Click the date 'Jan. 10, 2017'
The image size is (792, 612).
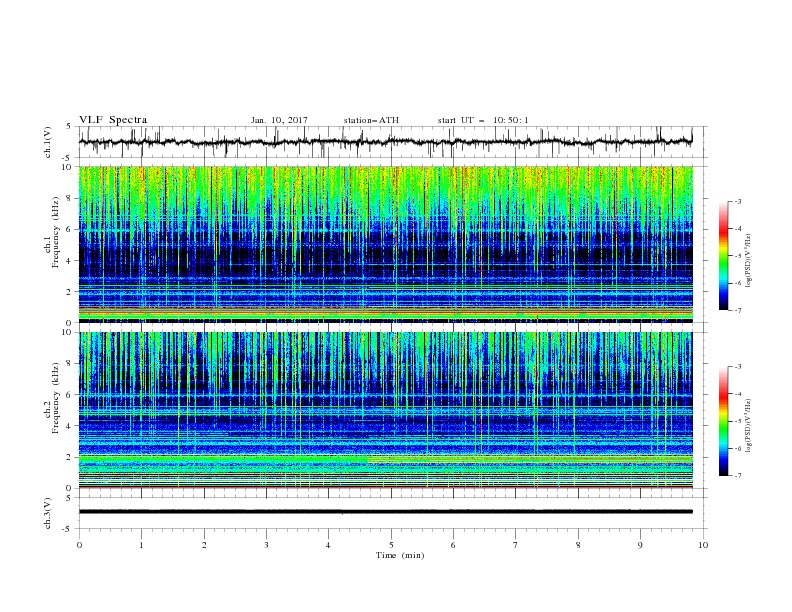pyautogui.click(x=279, y=120)
